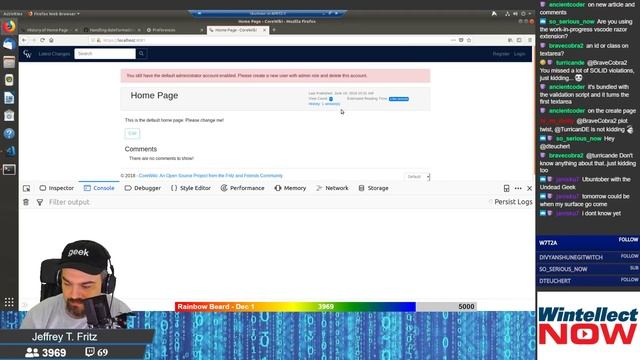
Task: Open the Help icon in the dock
Action: [x=9, y=133]
